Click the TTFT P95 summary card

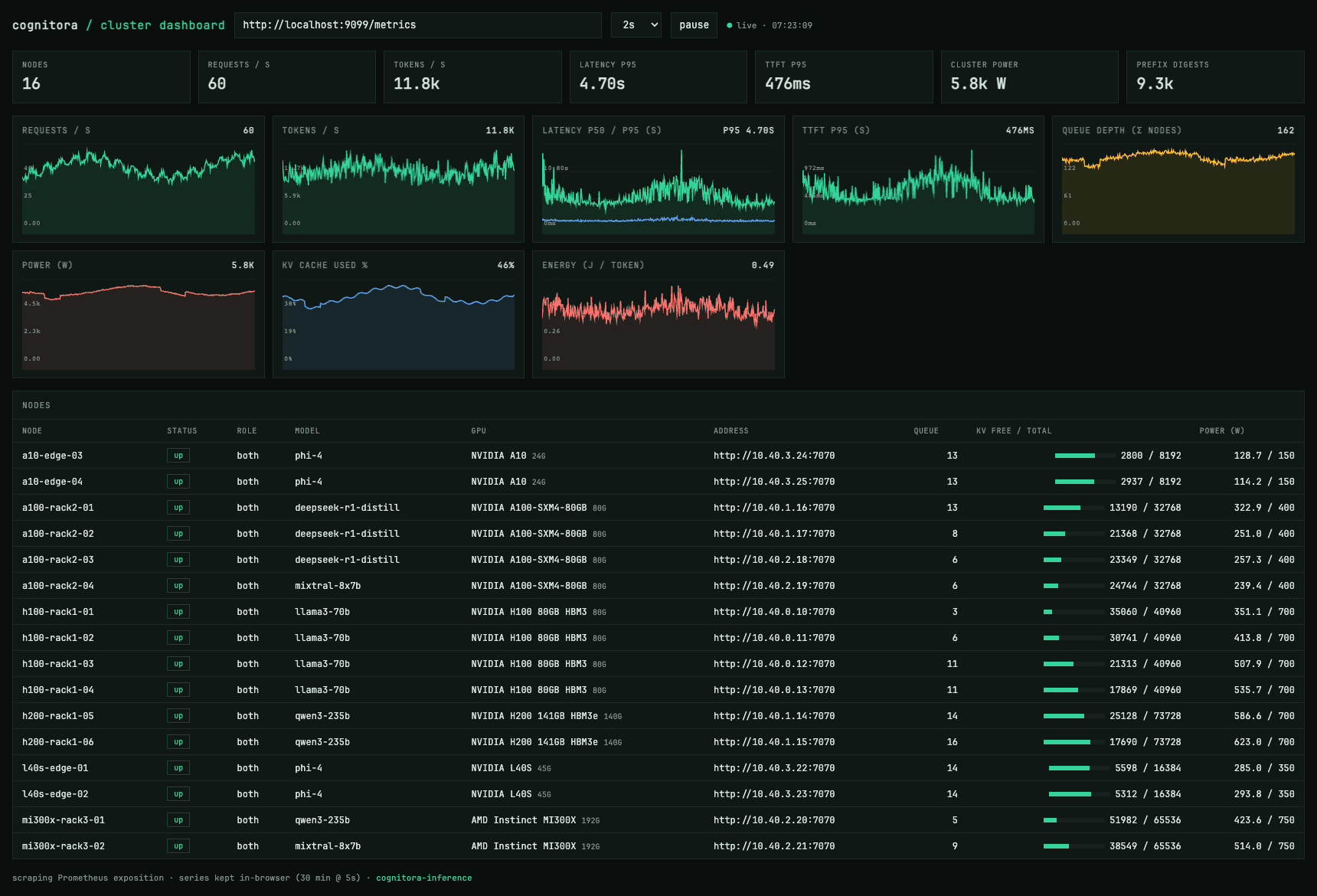tap(844, 77)
